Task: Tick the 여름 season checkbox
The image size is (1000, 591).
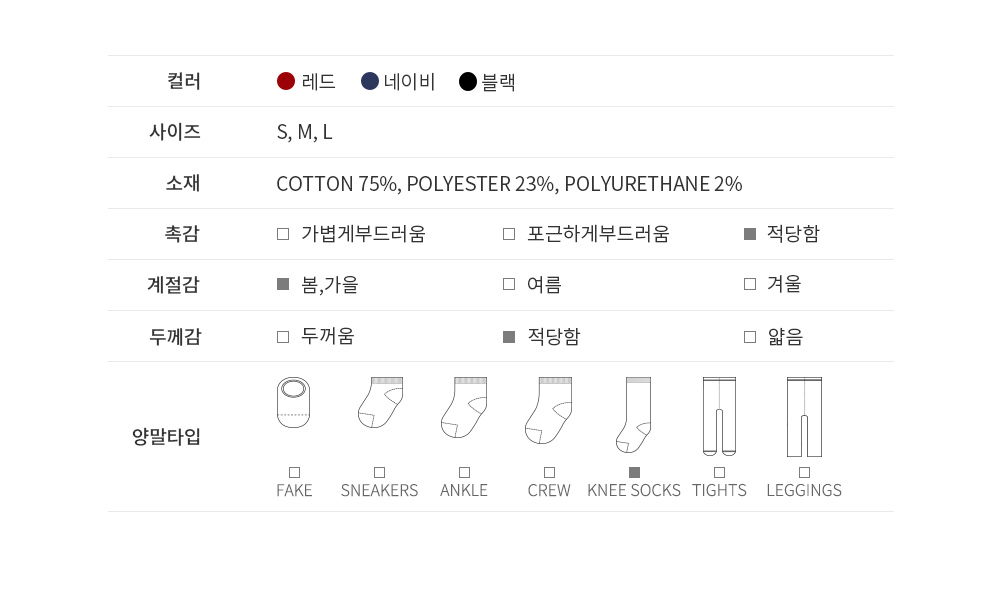Action: 509,285
